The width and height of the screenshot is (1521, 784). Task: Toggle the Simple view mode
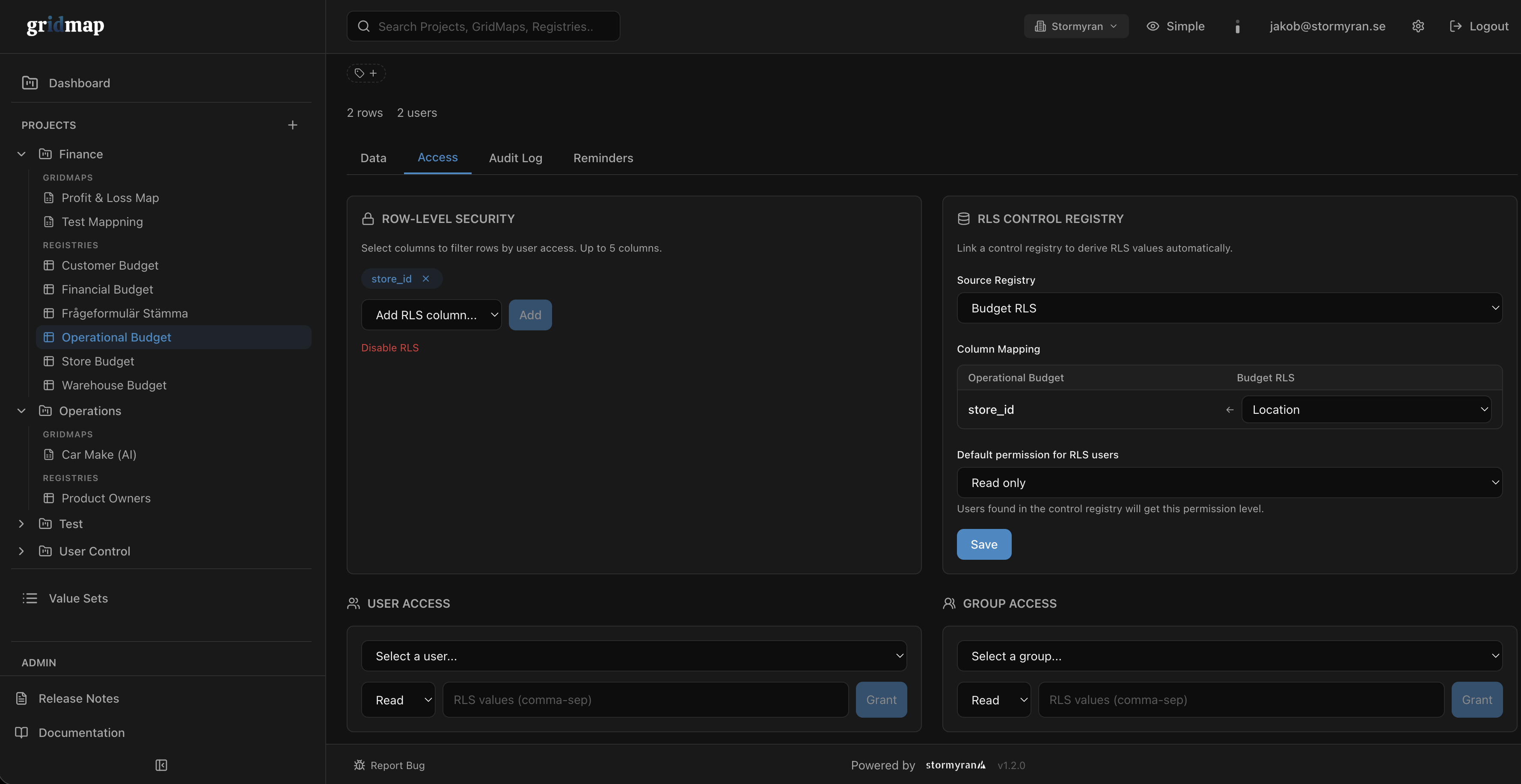tap(1176, 26)
